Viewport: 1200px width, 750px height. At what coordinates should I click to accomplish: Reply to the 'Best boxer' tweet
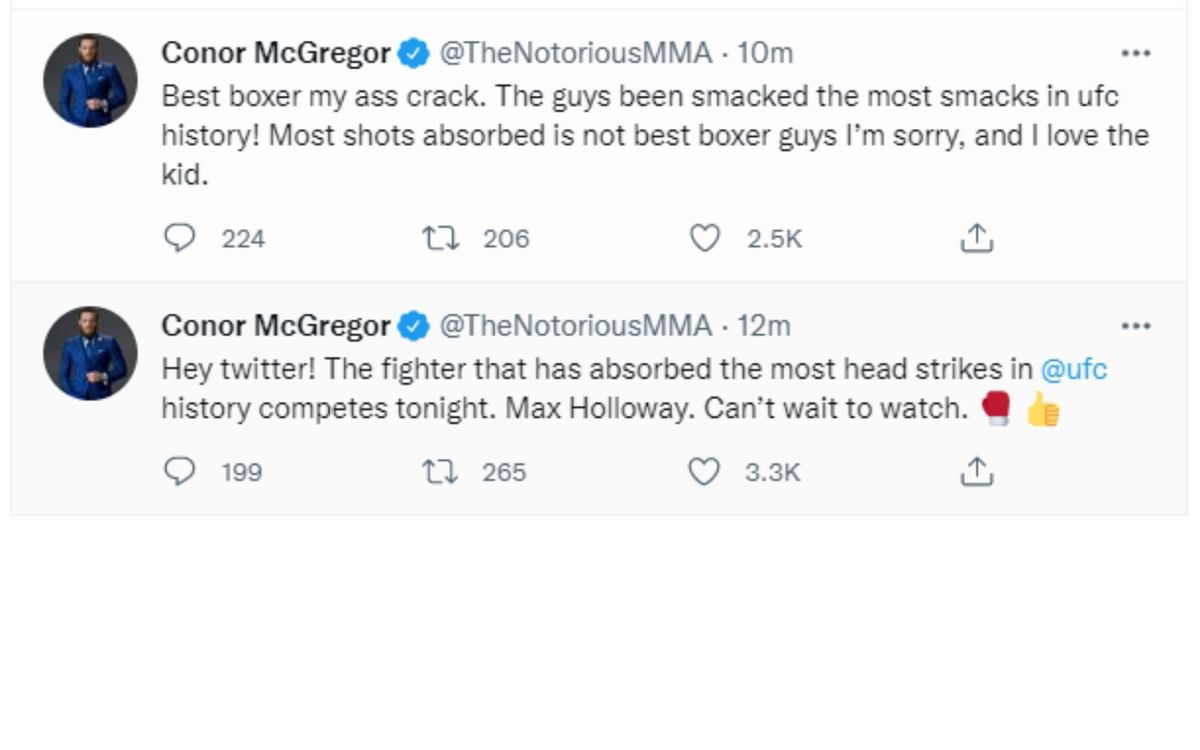[x=180, y=238]
